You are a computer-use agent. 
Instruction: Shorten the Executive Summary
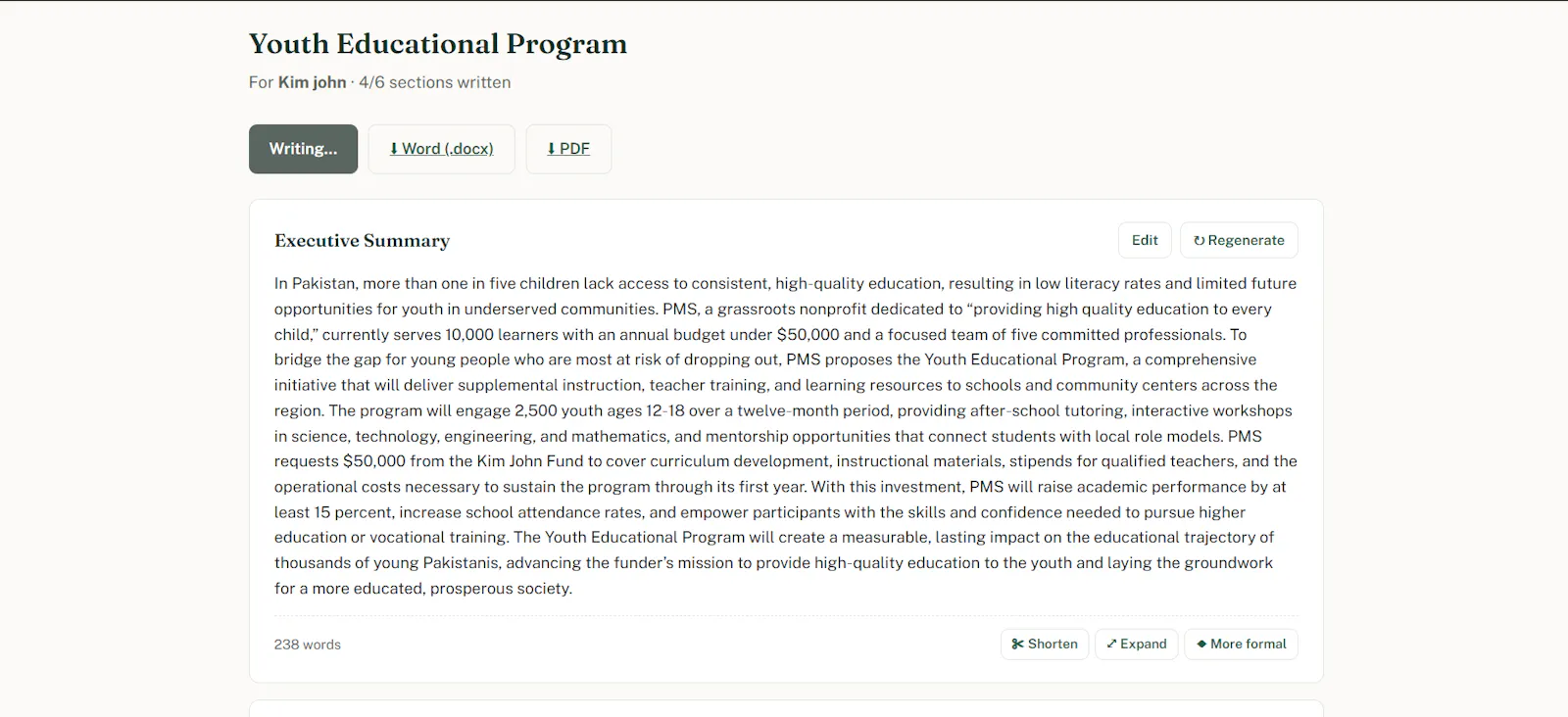pos(1045,644)
